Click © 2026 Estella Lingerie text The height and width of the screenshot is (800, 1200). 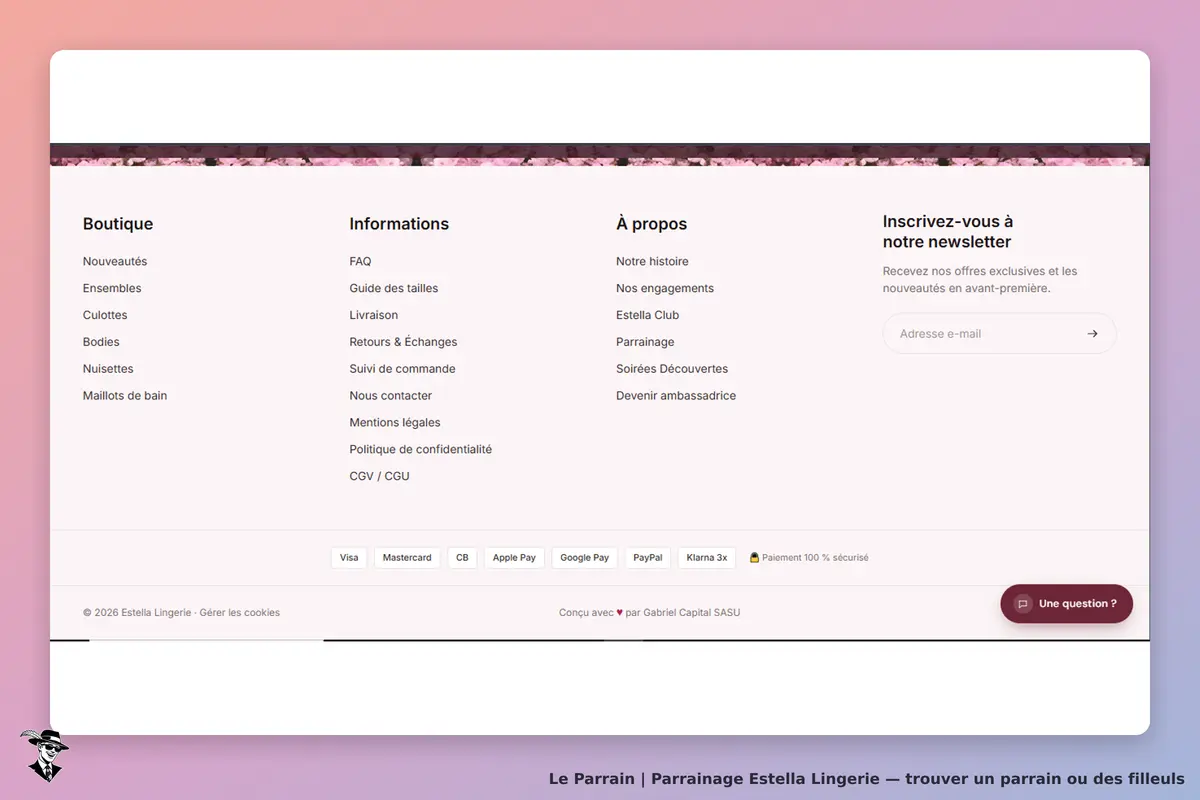[137, 613]
